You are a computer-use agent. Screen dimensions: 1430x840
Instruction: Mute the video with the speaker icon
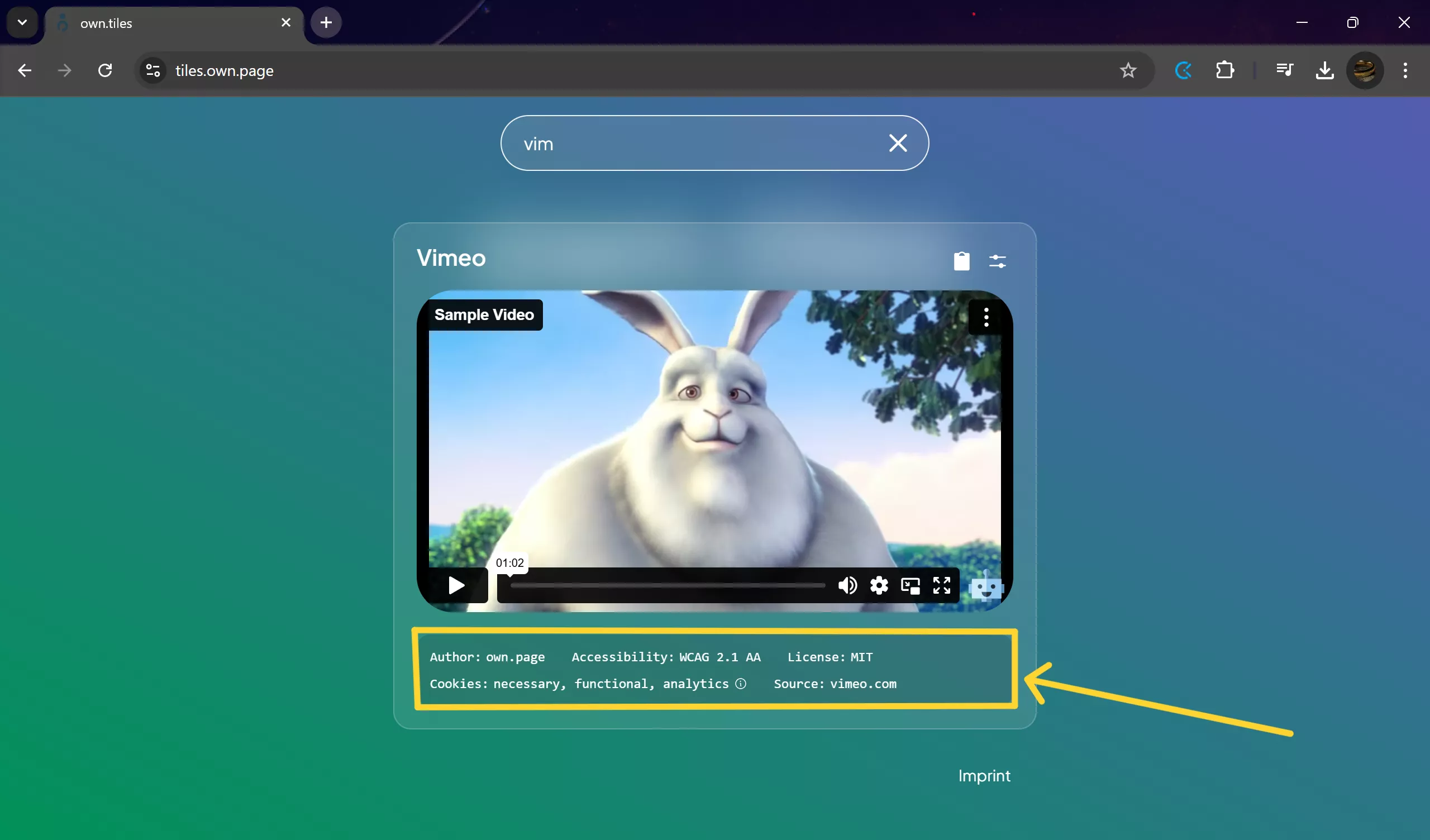pyautogui.click(x=847, y=586)
